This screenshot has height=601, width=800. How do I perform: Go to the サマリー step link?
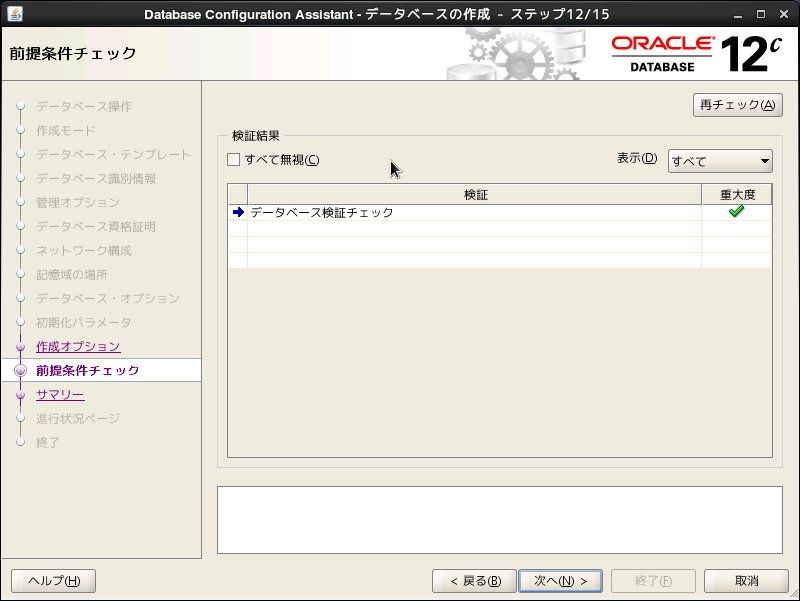pos(60,394)
